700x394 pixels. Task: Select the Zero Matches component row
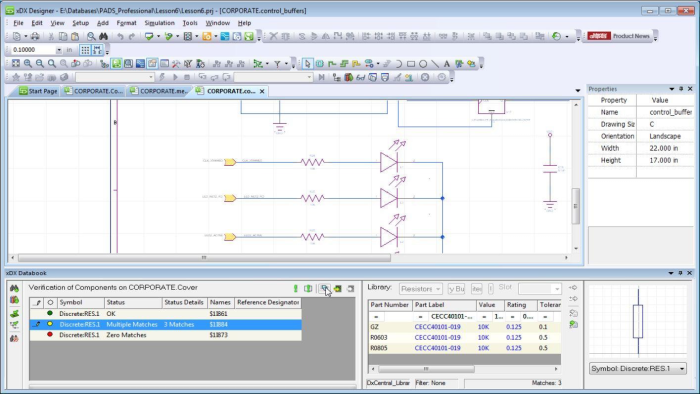coord(165,335)
